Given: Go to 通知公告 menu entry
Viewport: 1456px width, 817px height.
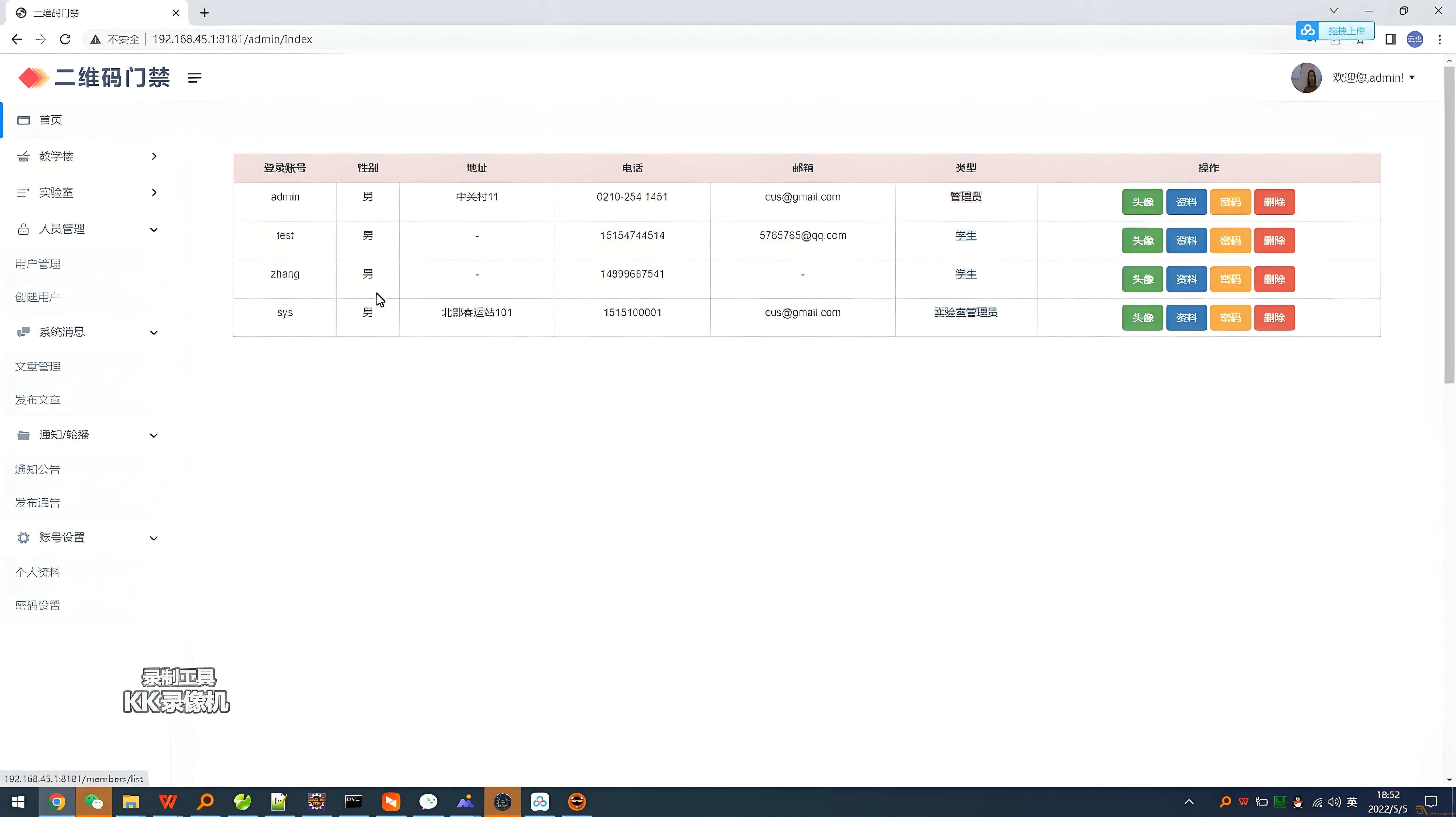Looking at the screenshot, I should click(x=38, y=469).
